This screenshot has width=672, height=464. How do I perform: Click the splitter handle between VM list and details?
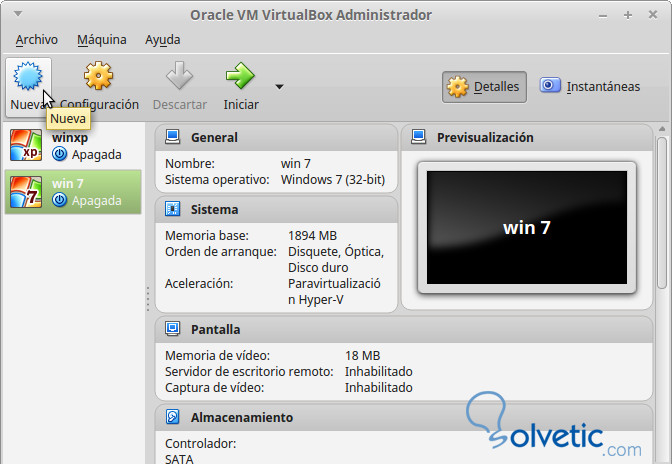(x=148, y=299)
